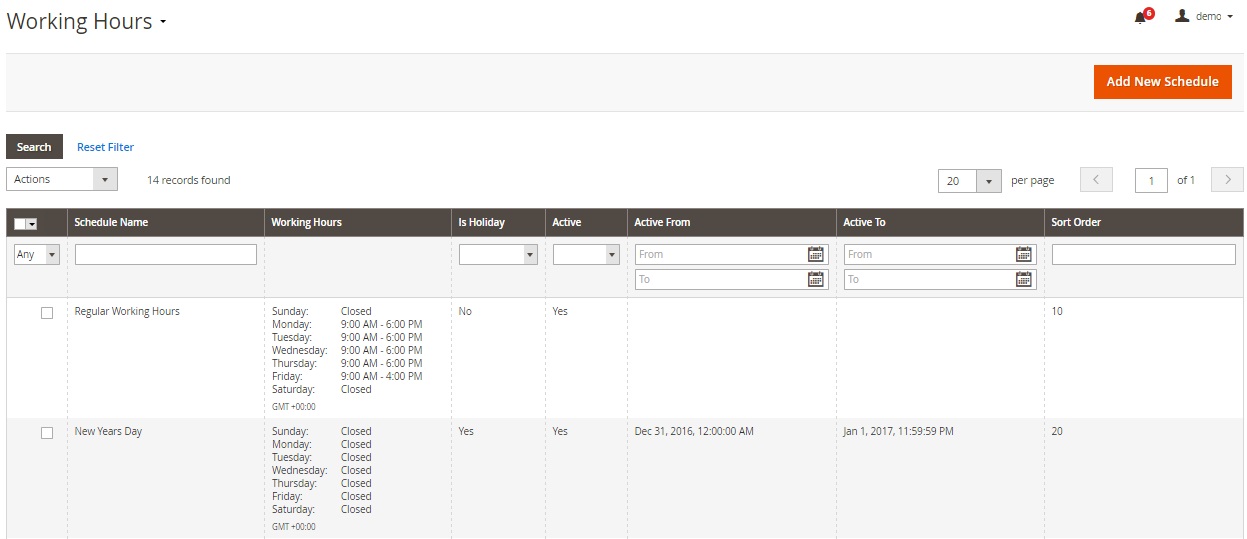Click the demo user account icon

coord(1182,16)
